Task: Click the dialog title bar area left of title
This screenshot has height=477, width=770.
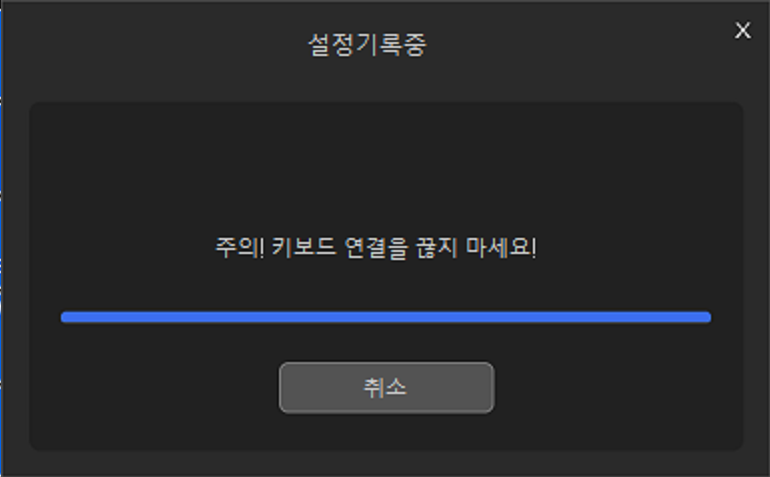Action: pos(155,45)
